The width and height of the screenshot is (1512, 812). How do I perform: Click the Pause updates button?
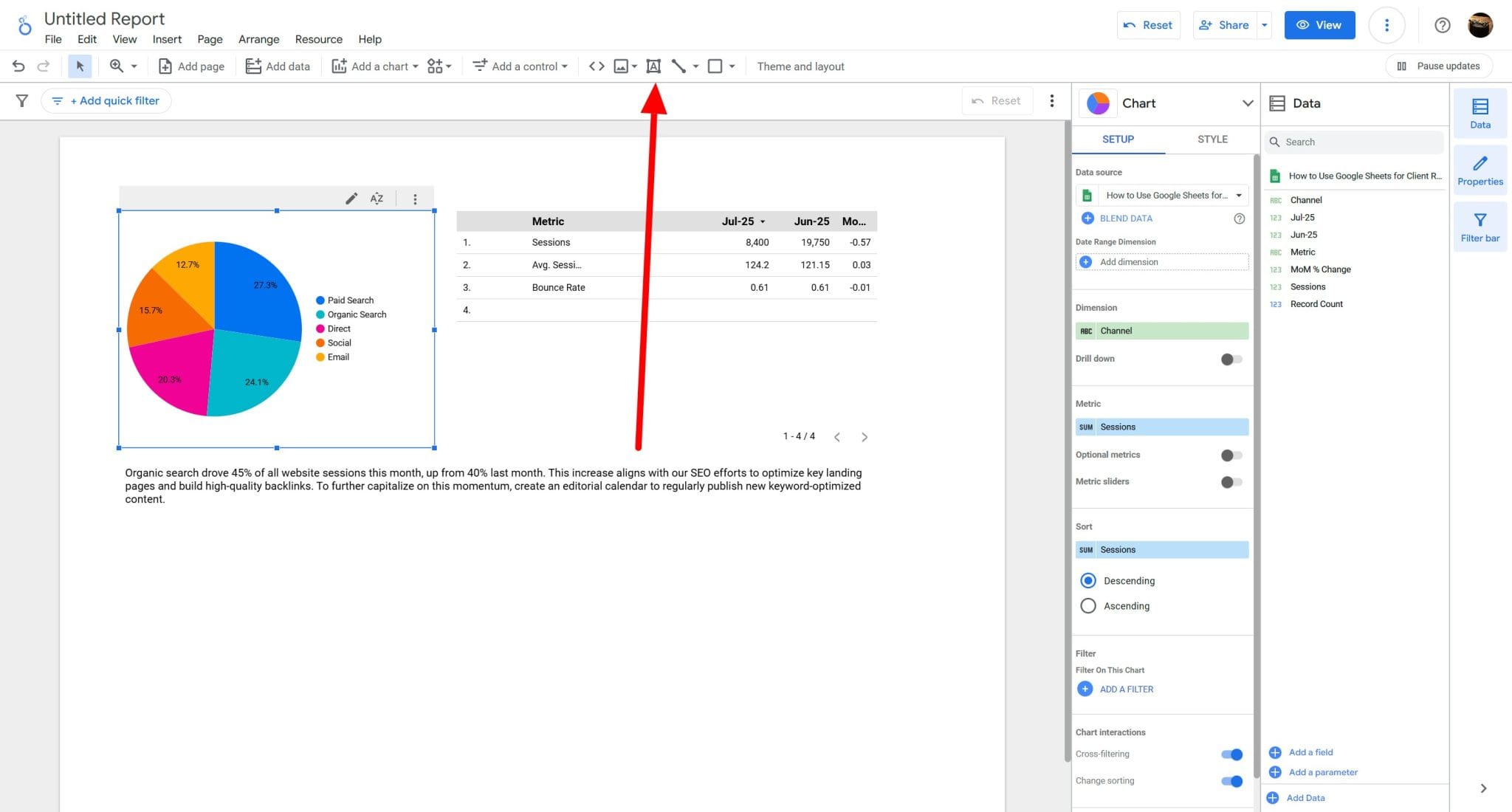click(1439, 66)
